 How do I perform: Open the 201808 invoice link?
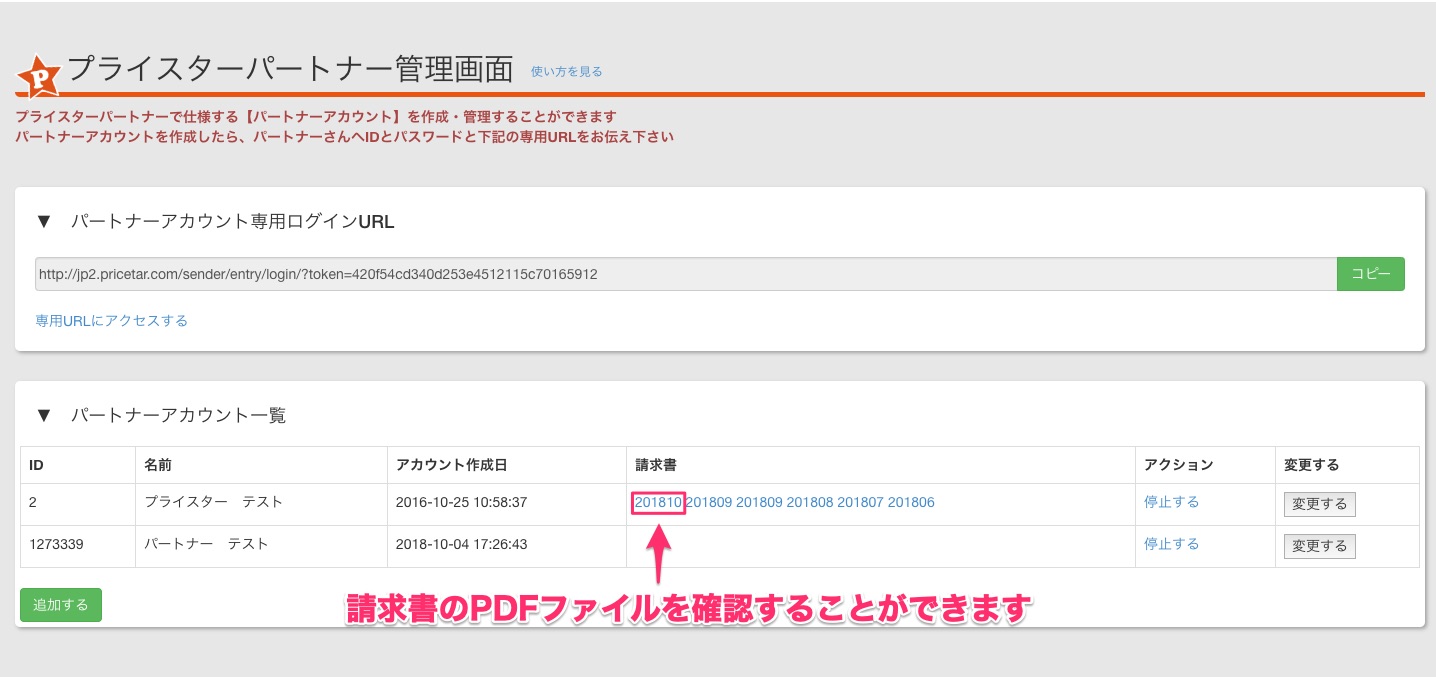[809, 502]
